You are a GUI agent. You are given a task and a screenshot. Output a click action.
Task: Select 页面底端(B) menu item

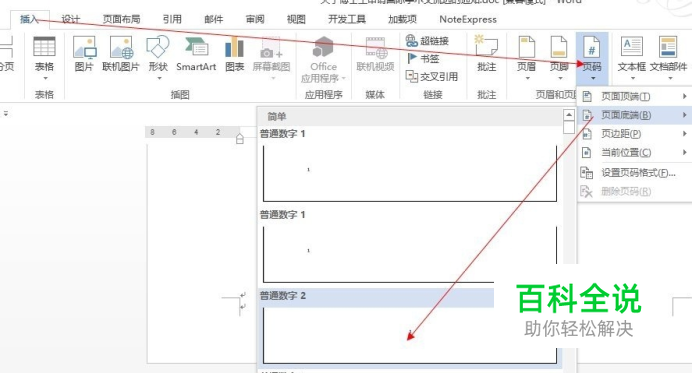coord(634,115)
